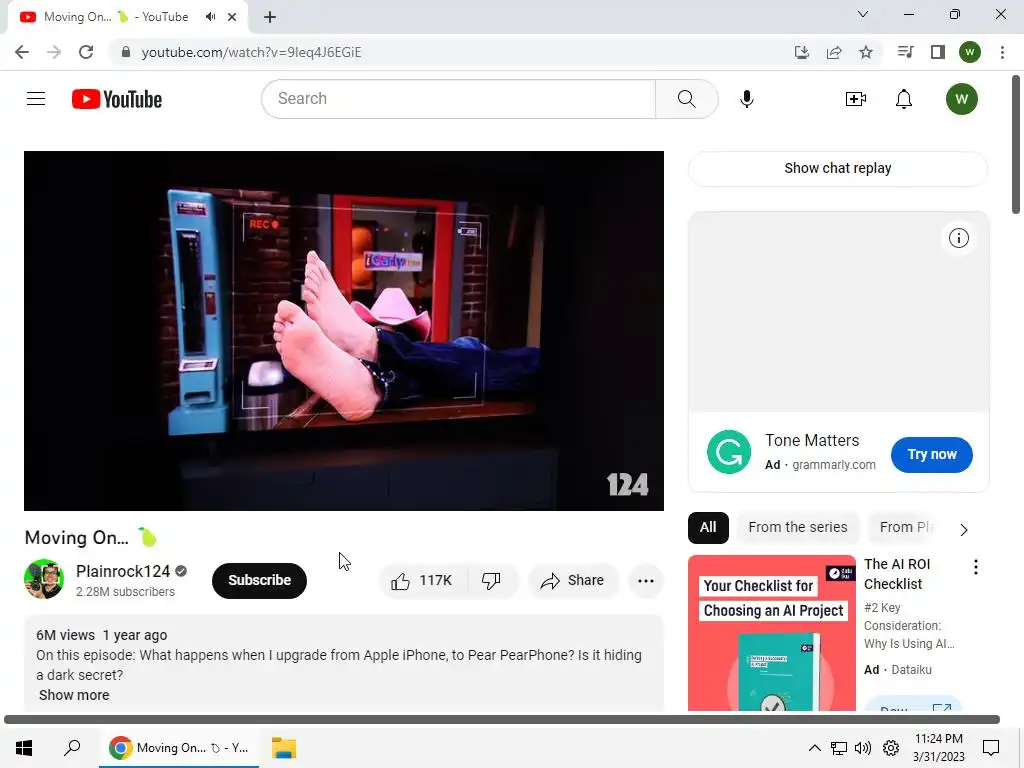
Task: Click Show chat replay
Action: [x=837, y=168]
